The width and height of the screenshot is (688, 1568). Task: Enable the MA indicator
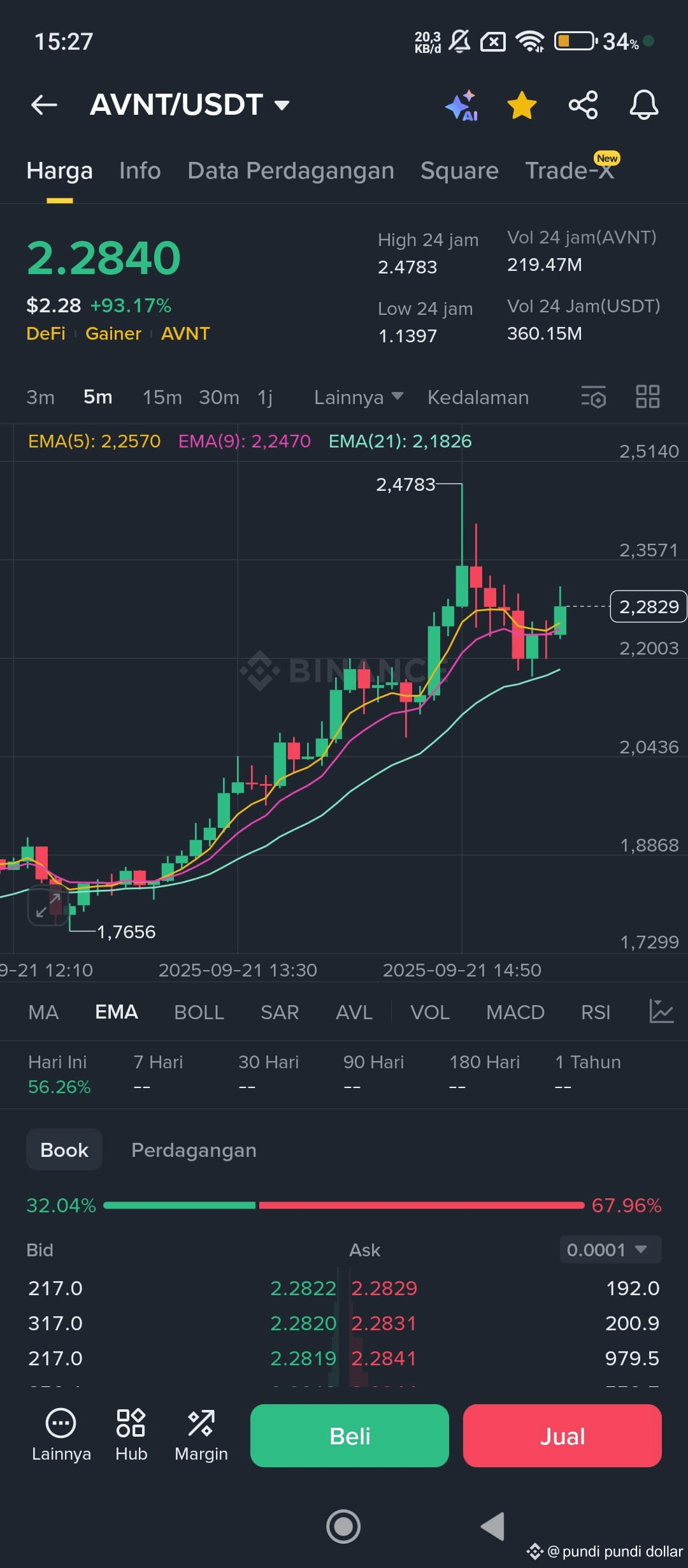(x=43, y=1012)
